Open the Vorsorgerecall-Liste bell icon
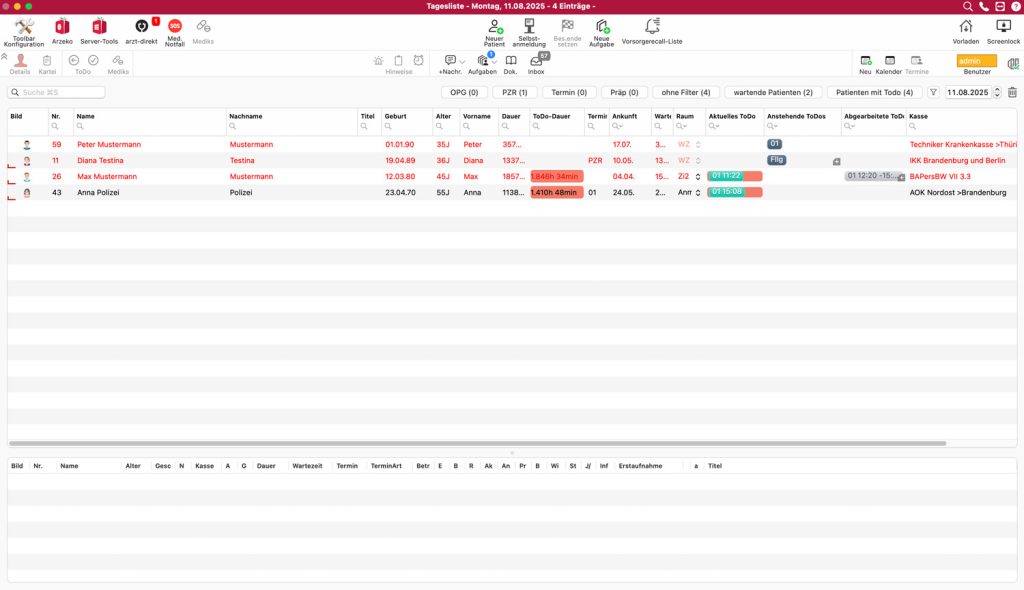 652,27
